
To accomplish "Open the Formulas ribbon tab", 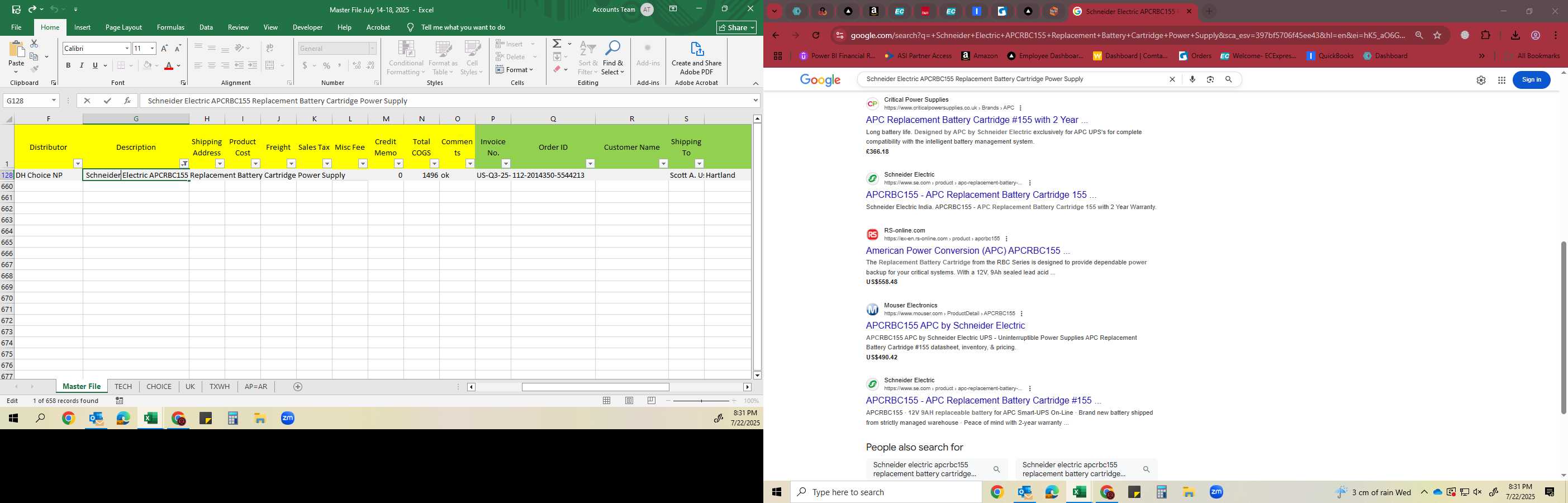I will (170, 27).
